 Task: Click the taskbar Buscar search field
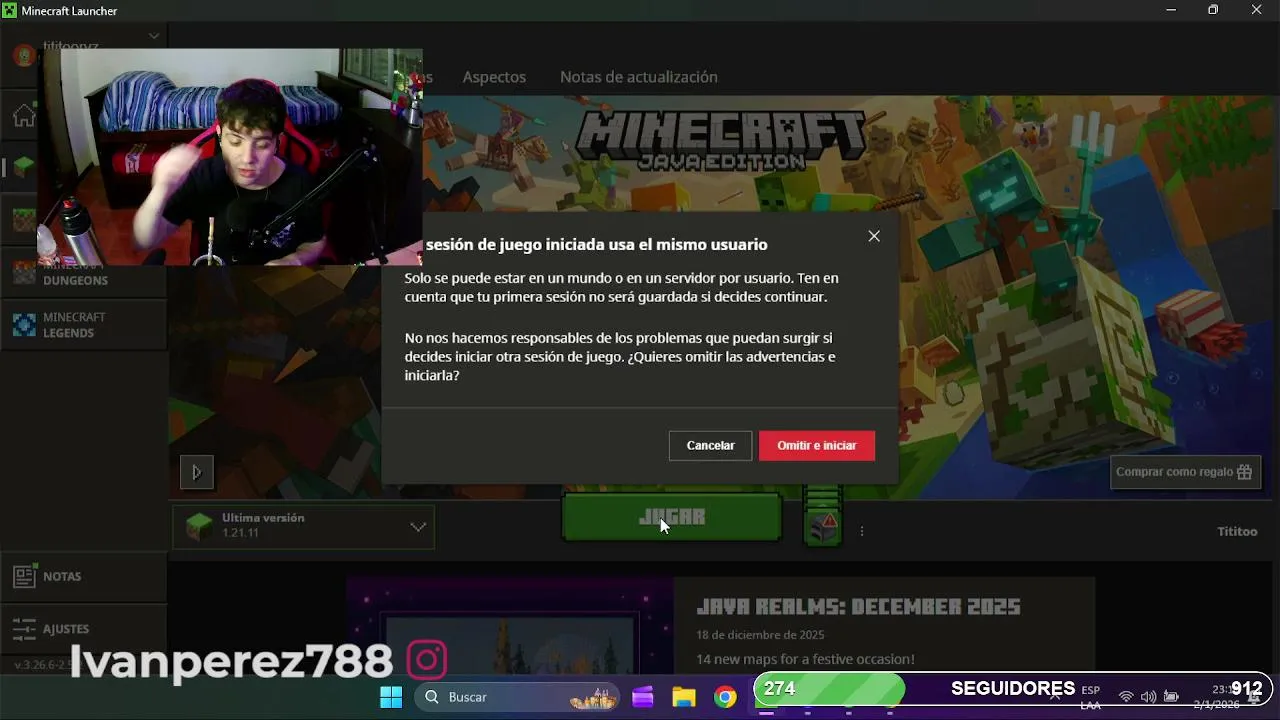point(518,697)
